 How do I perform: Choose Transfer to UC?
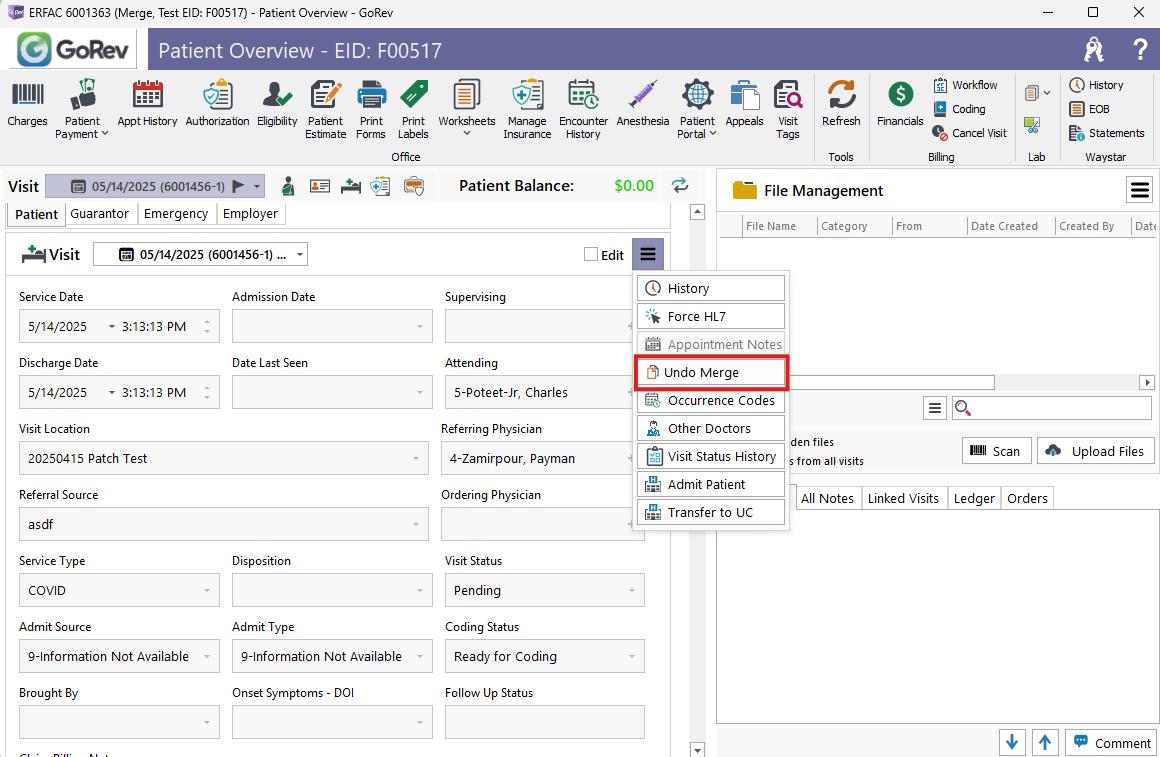pyautogui.click(x=711, y=512)
